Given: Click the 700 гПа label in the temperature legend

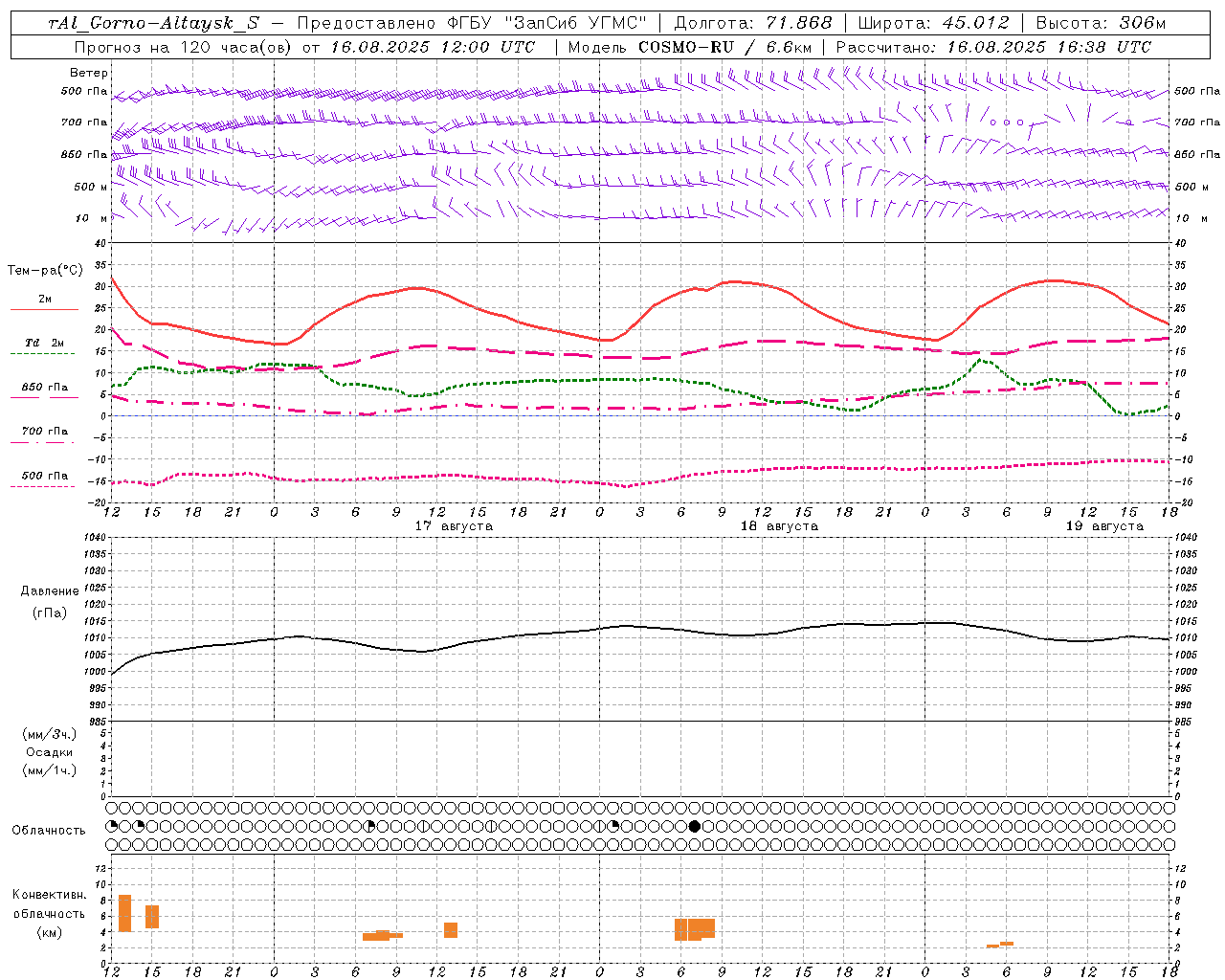Looking at the screenshot, I should 45,432.
